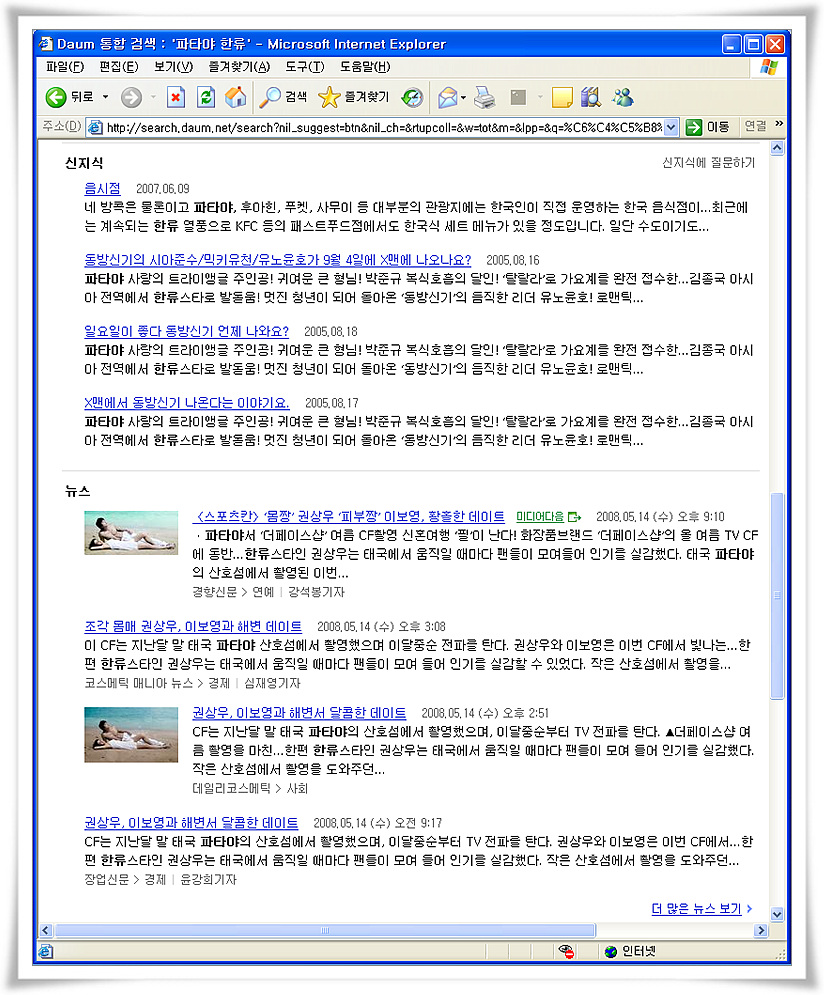Click the 장업신문 > 경제 source text
This screenshot has height=995, width=824.
point(125,880)
